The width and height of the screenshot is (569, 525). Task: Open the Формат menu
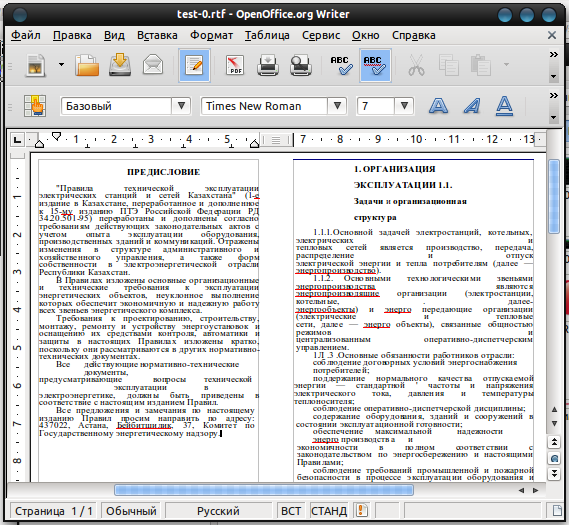click(x=212, y=35)
